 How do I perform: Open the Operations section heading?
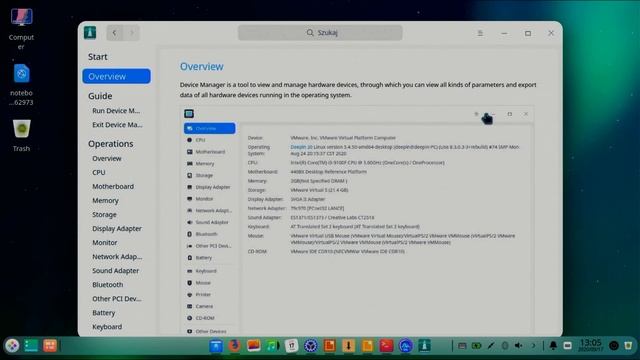[x=111, y=144]
